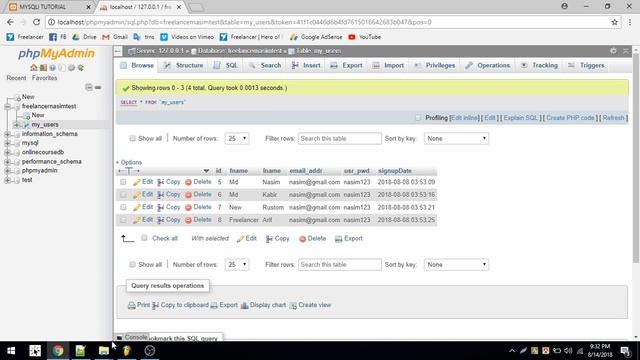Click the collapse all tree icon

coord(89,87)
